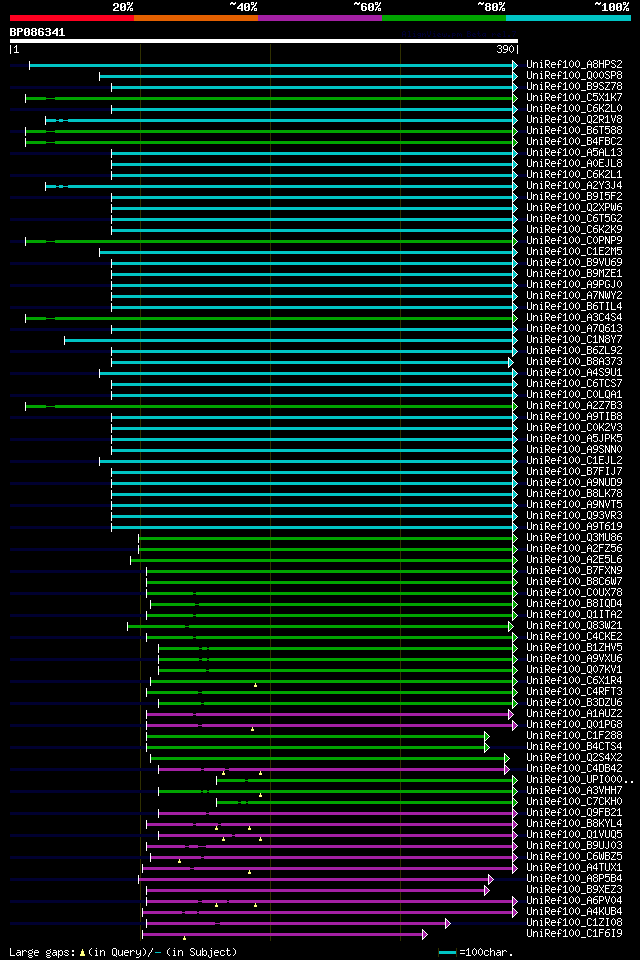Select UniRef100_B9SZ78 label

tap(574, 86)
